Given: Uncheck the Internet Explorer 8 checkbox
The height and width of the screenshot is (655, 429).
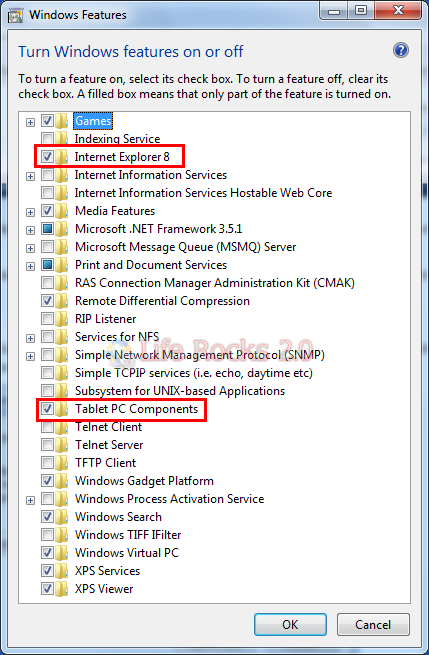Looking at the screenshot, I should (x=47, y=157).
